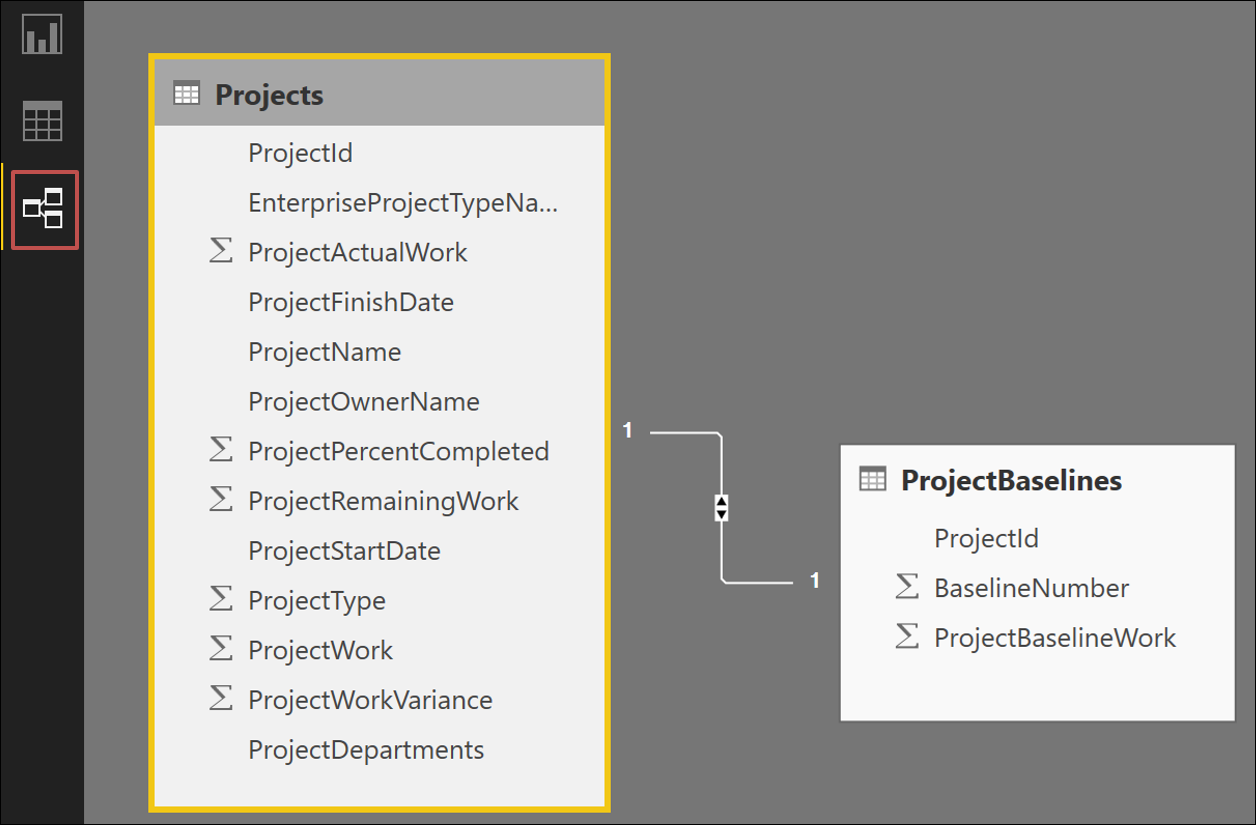Click the ProjectBaselines table icon

click(872, 480)
